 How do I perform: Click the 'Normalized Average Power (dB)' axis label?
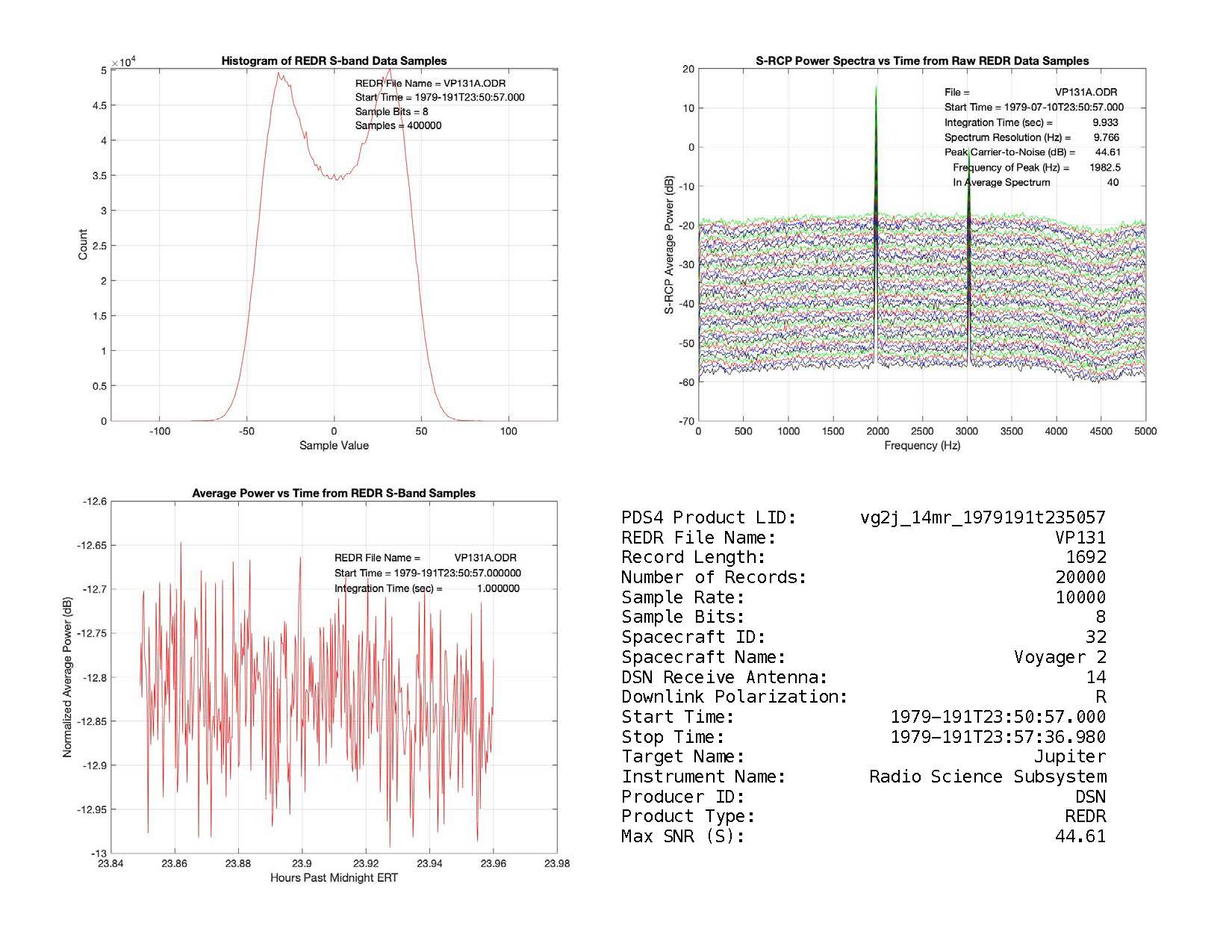(67, 677)
